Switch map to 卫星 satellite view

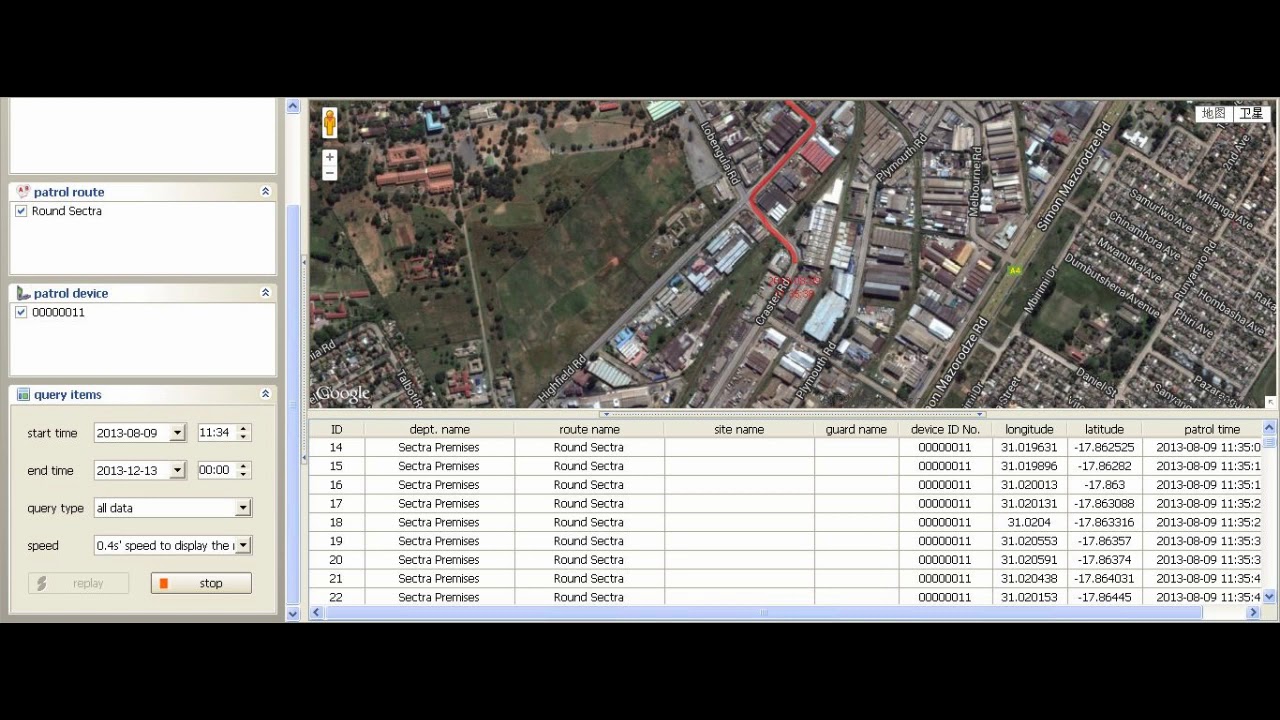[1251, 113]
